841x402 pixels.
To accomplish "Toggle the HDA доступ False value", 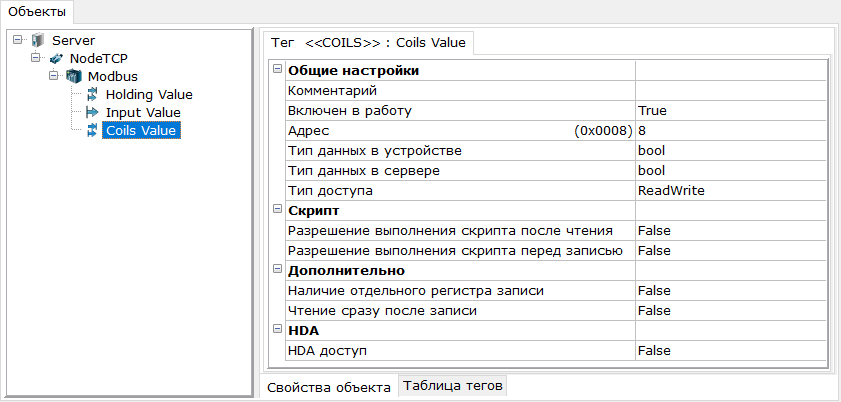I will point(731,351).
